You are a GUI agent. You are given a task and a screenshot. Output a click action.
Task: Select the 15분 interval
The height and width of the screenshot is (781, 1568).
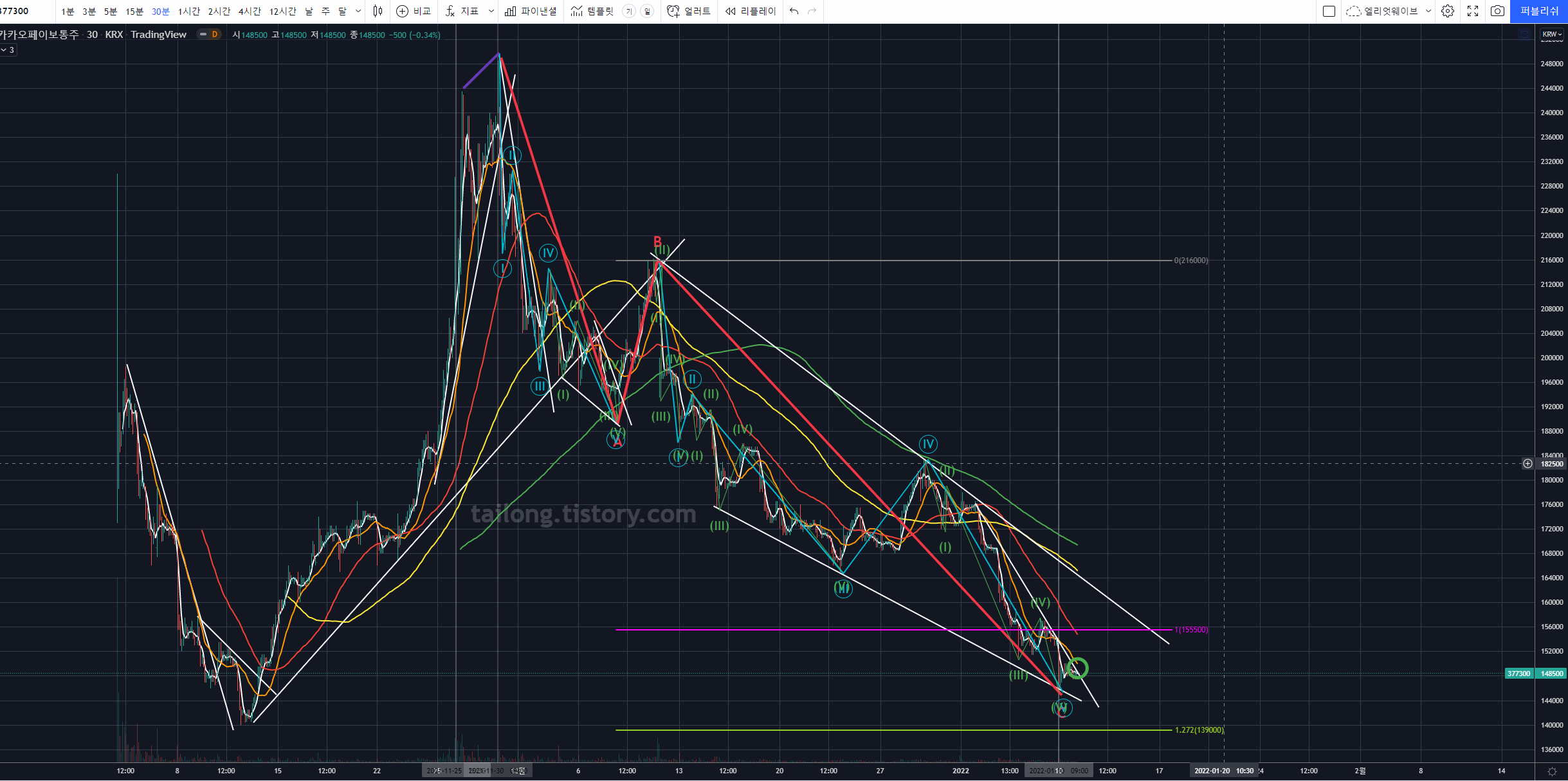134,12
